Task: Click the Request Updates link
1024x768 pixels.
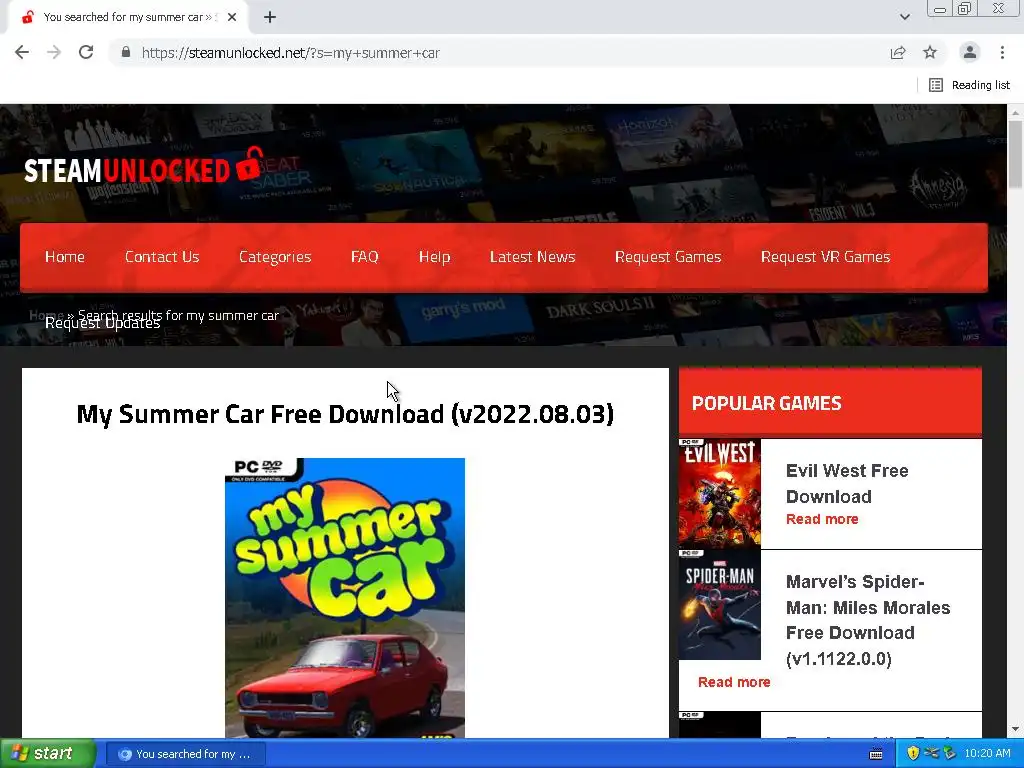Action: click(x=103, y=323)
